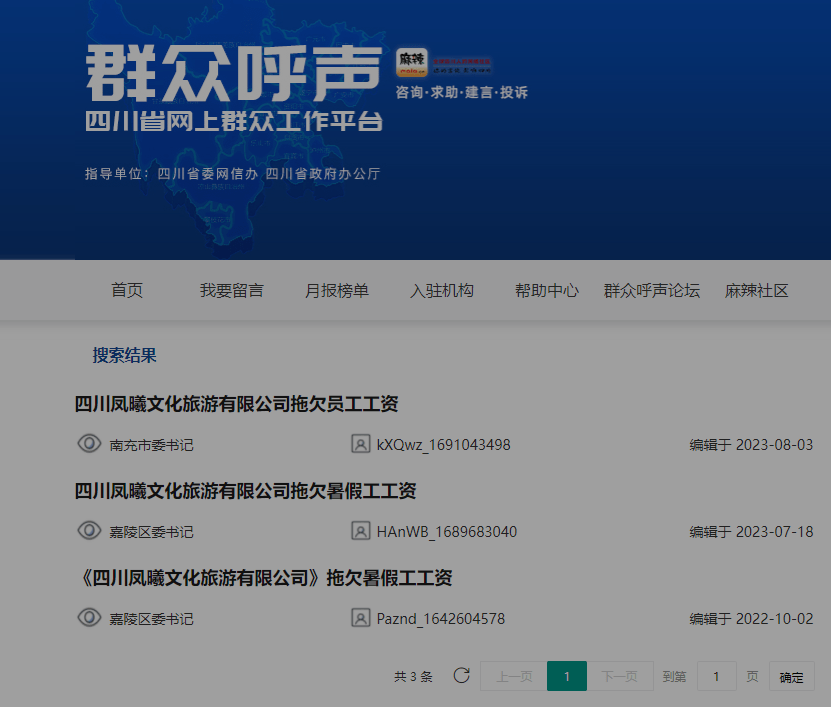Click user icon beside HAnWB_1689683040
The width and height of the screenshot is (831, 707).
(x=361, y=531)
